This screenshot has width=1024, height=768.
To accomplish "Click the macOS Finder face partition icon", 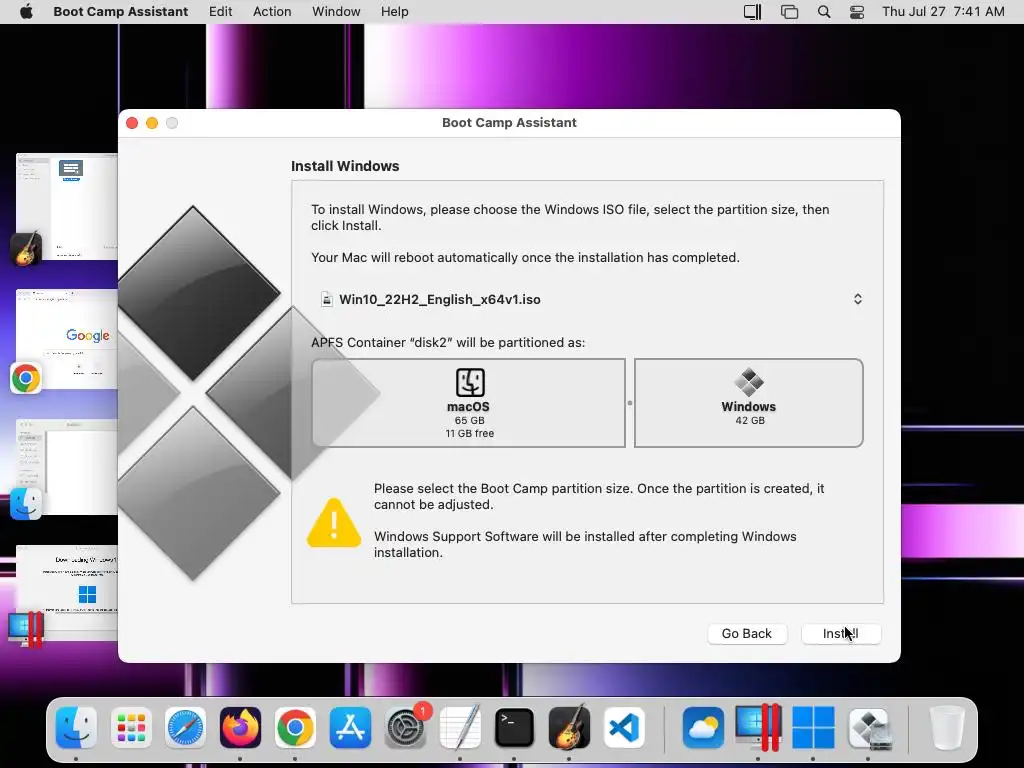I will [x=470, y=382].
